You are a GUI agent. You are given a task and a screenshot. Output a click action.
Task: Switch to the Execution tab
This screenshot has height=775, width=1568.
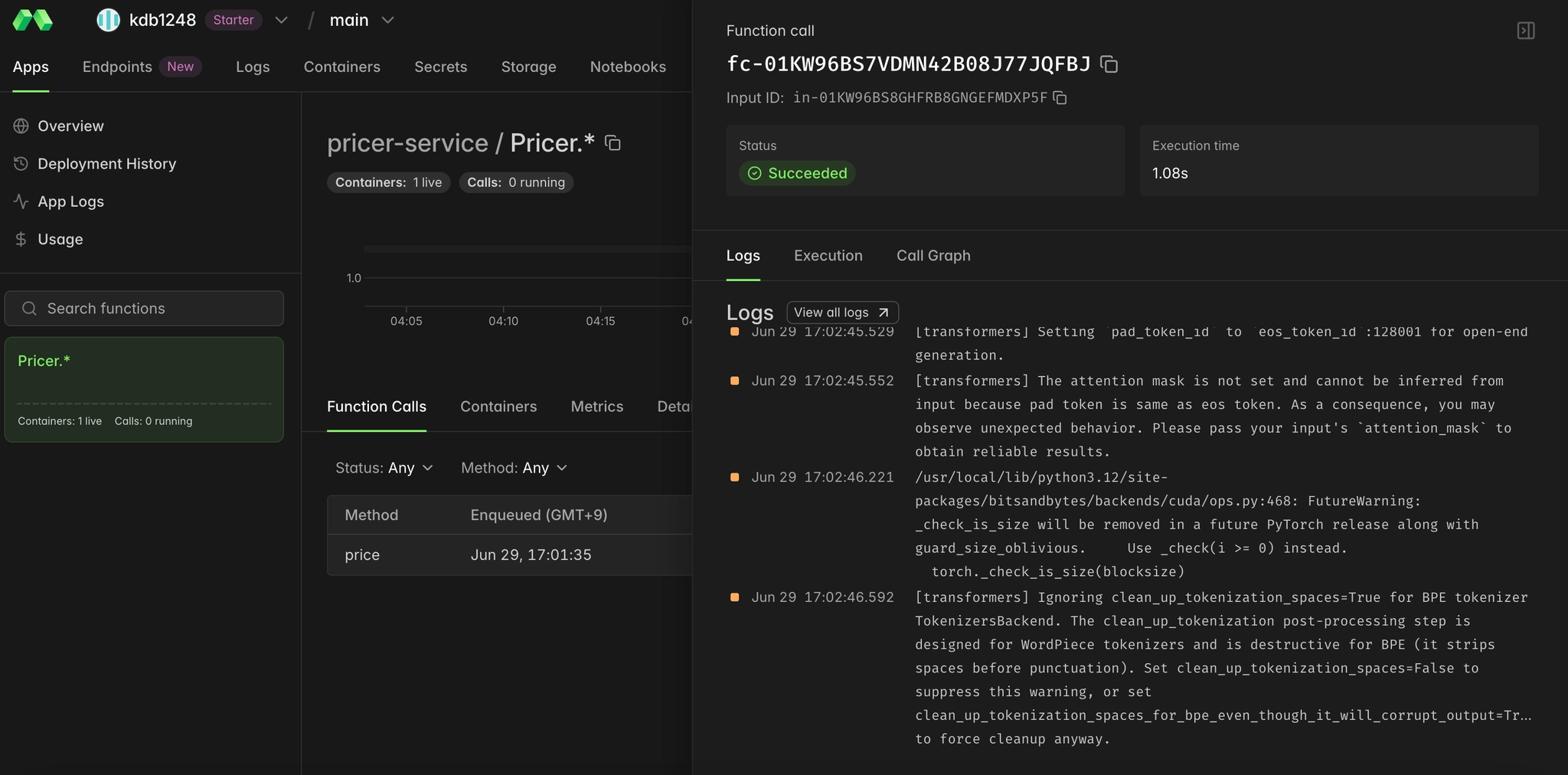pos(828,256)
